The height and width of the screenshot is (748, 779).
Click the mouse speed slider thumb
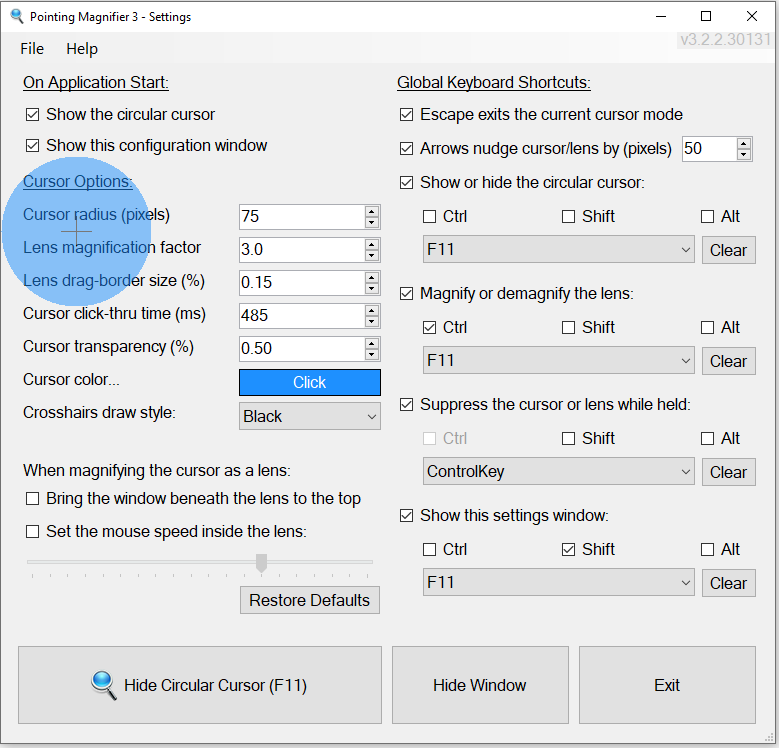click(x=261, y=563)
